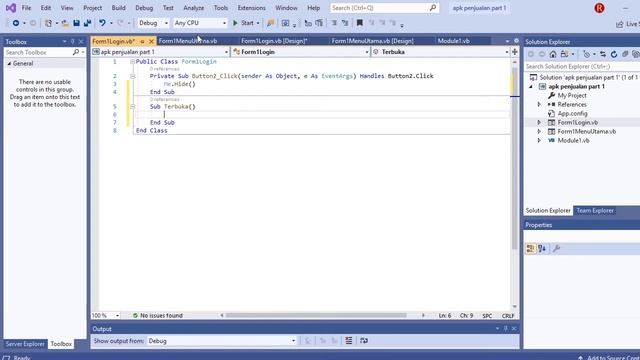Expand the References node
Viewport: 640px width, 360px height.
tap(539, 104)
